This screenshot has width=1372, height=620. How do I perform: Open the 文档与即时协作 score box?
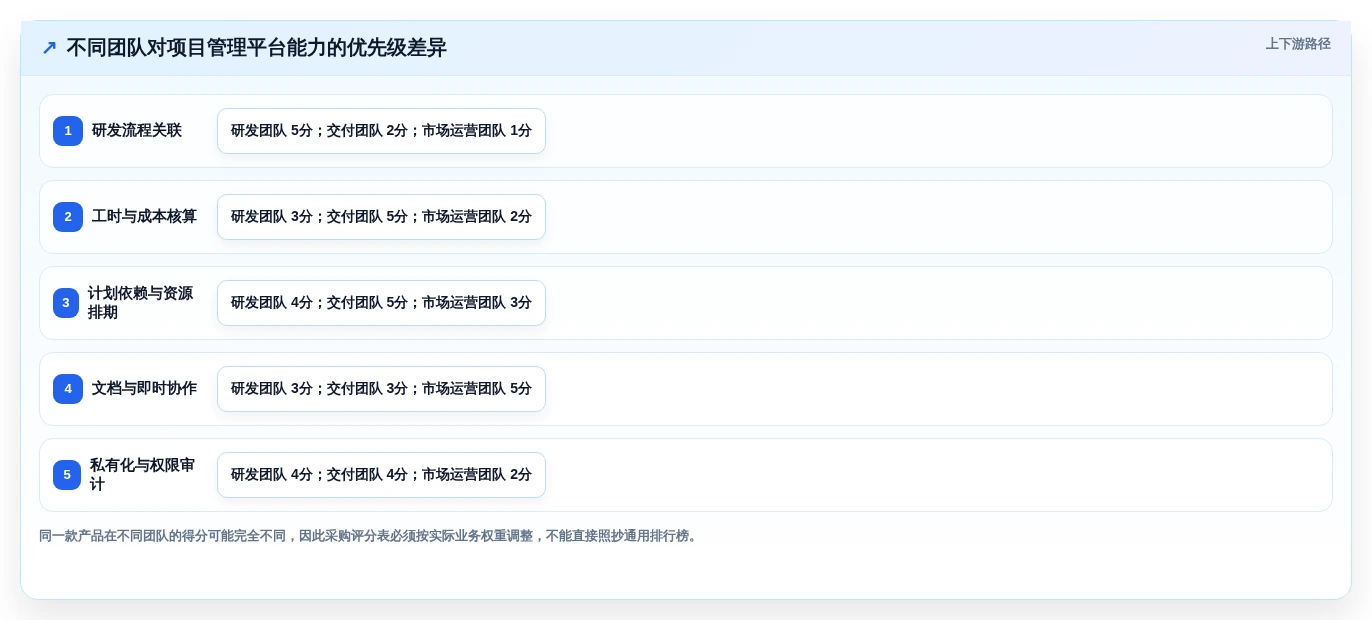coord(381,389)
